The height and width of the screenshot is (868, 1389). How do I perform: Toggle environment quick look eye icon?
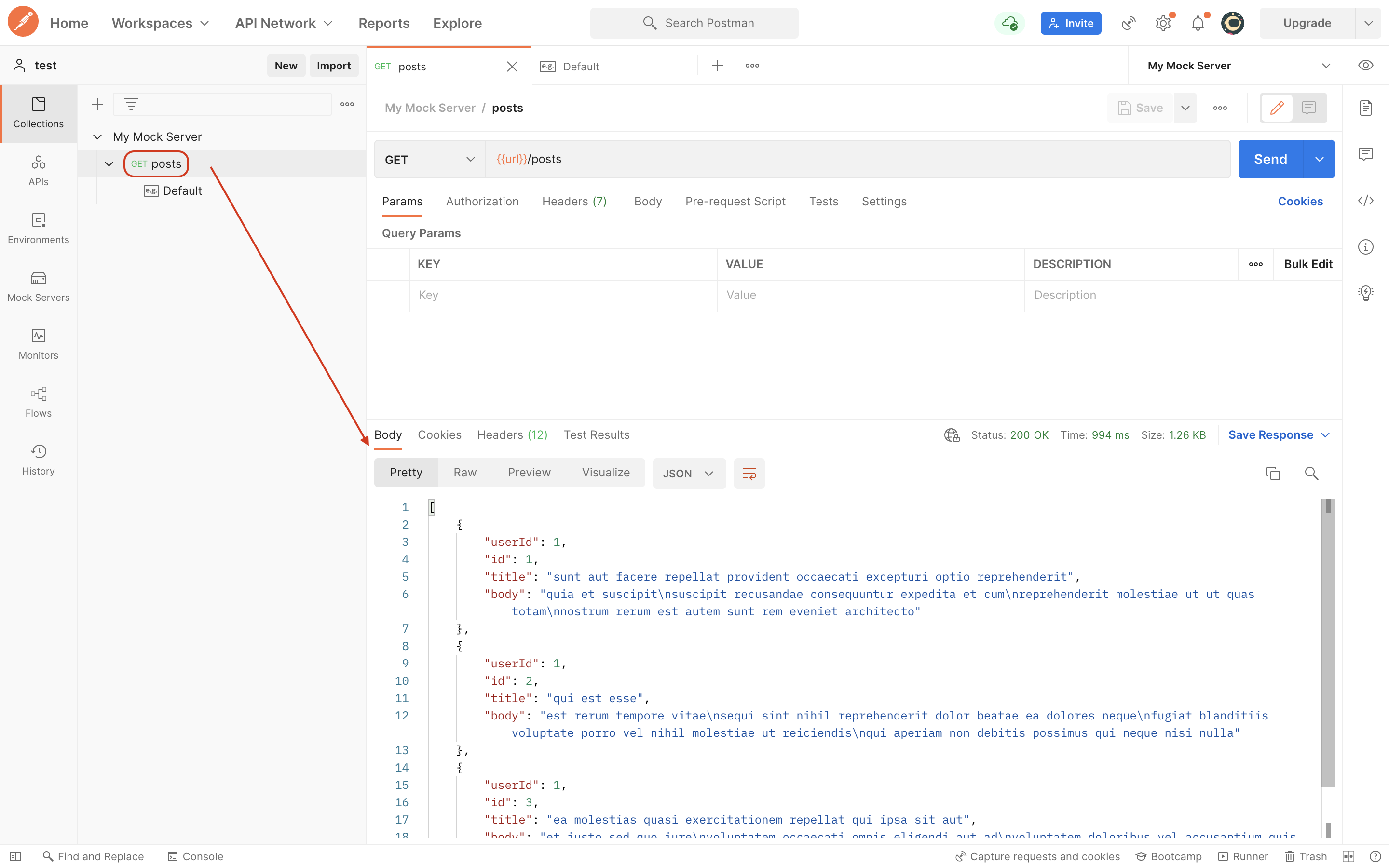pyautogui.click(x=1365, y=66)
